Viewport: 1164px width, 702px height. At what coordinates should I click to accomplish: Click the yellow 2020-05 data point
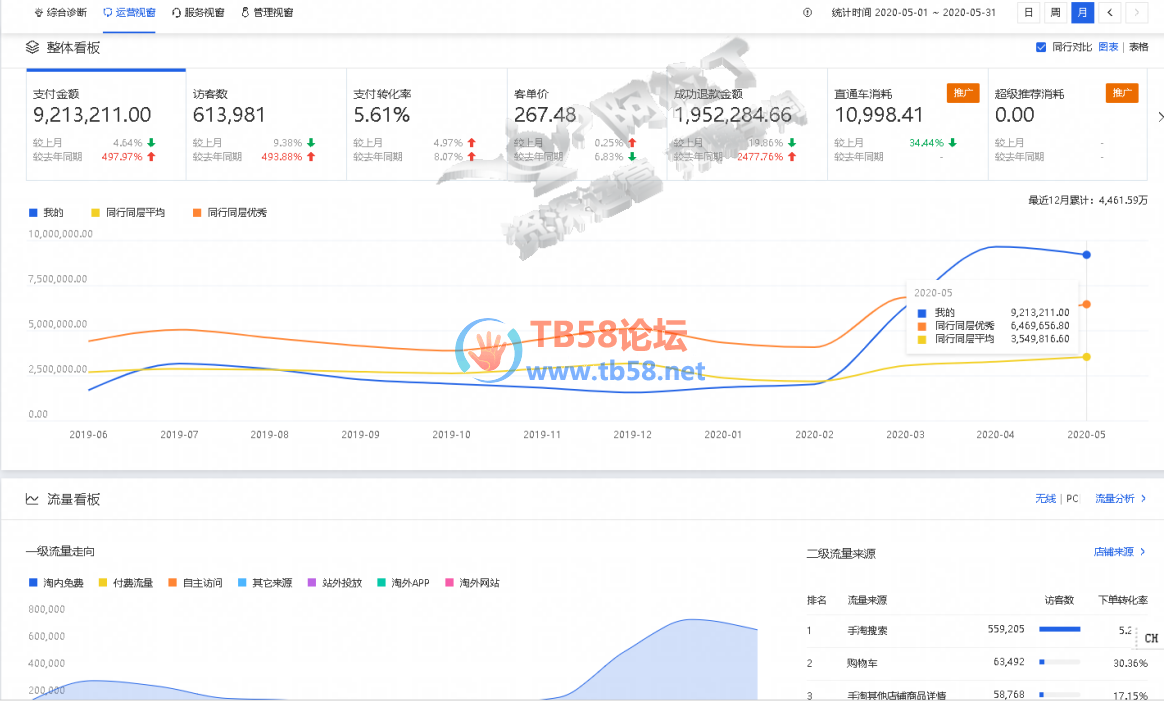tap(1087, 357)
